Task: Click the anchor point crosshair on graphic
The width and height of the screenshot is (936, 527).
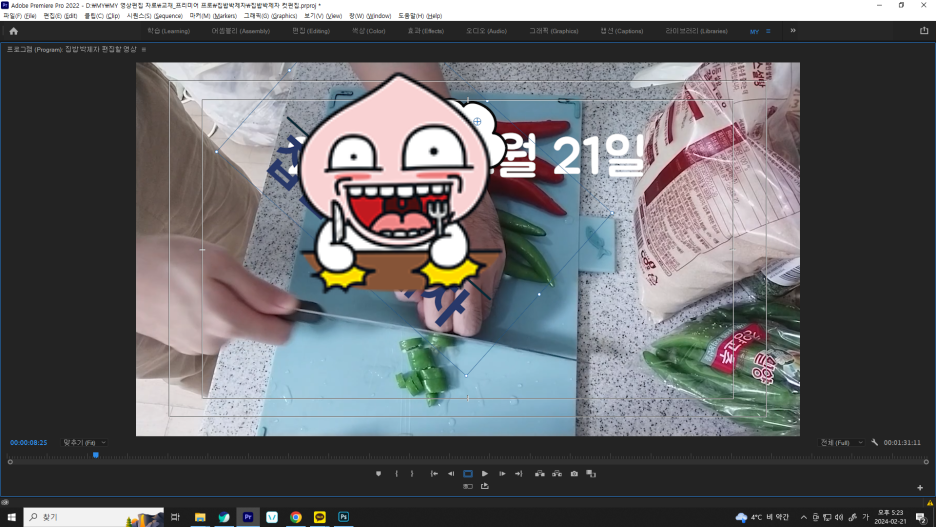Action: click(x=477, y=122)
